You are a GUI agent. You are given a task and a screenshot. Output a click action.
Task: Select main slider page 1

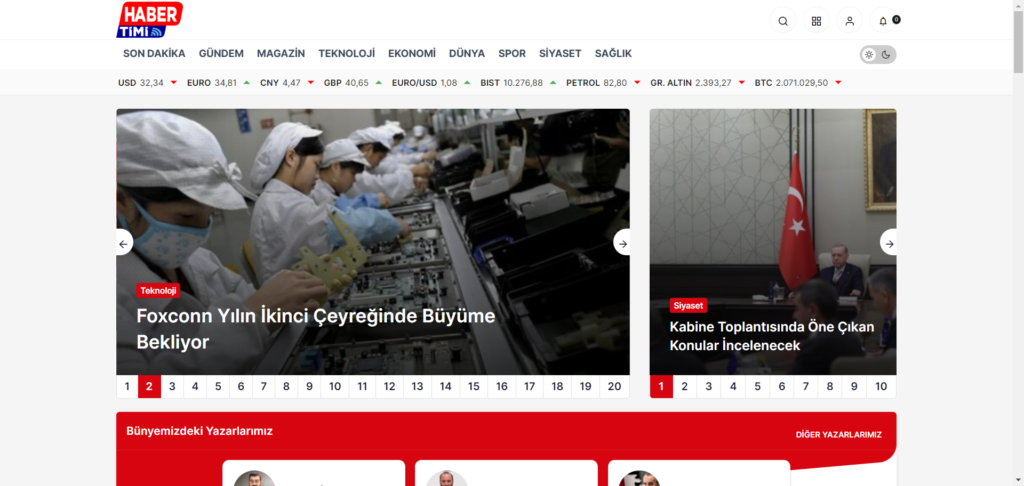pos(127,387)
